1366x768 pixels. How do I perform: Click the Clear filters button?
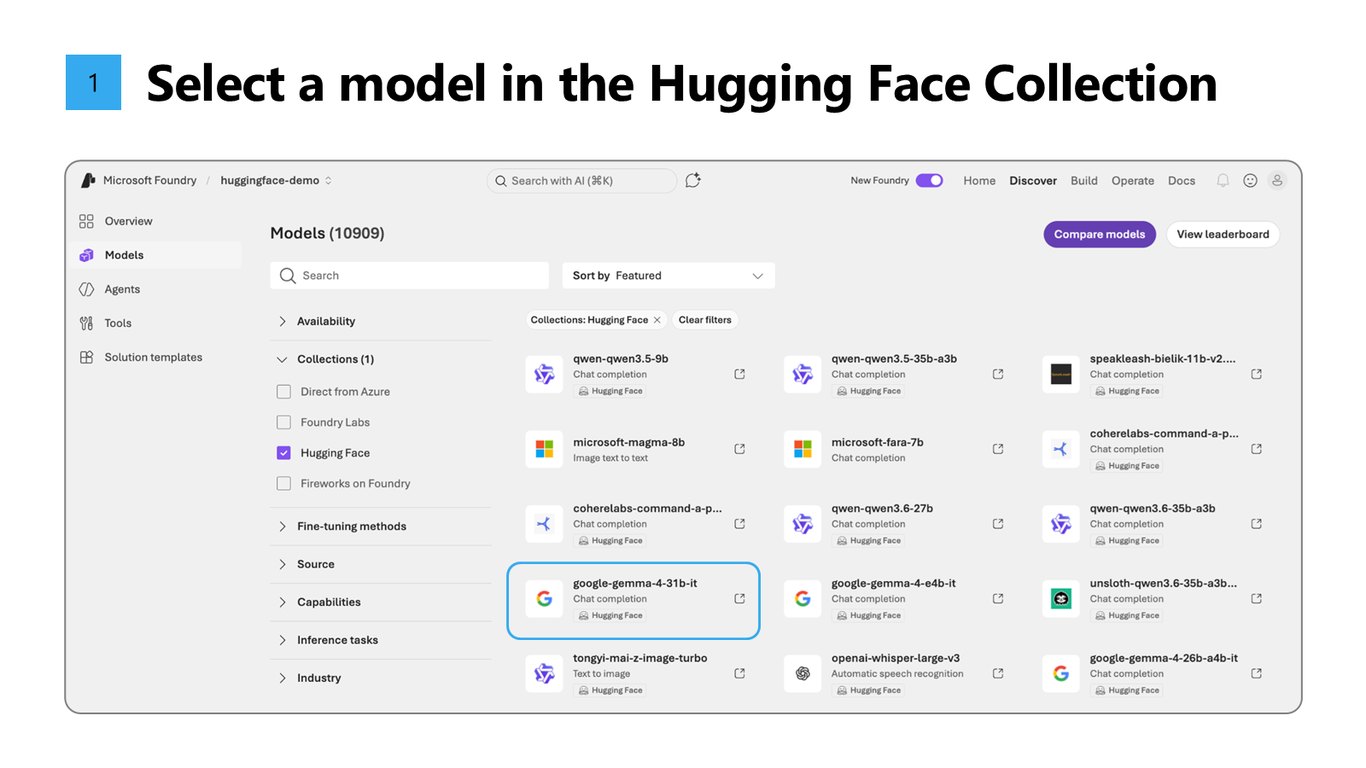[x=705, y=320]
